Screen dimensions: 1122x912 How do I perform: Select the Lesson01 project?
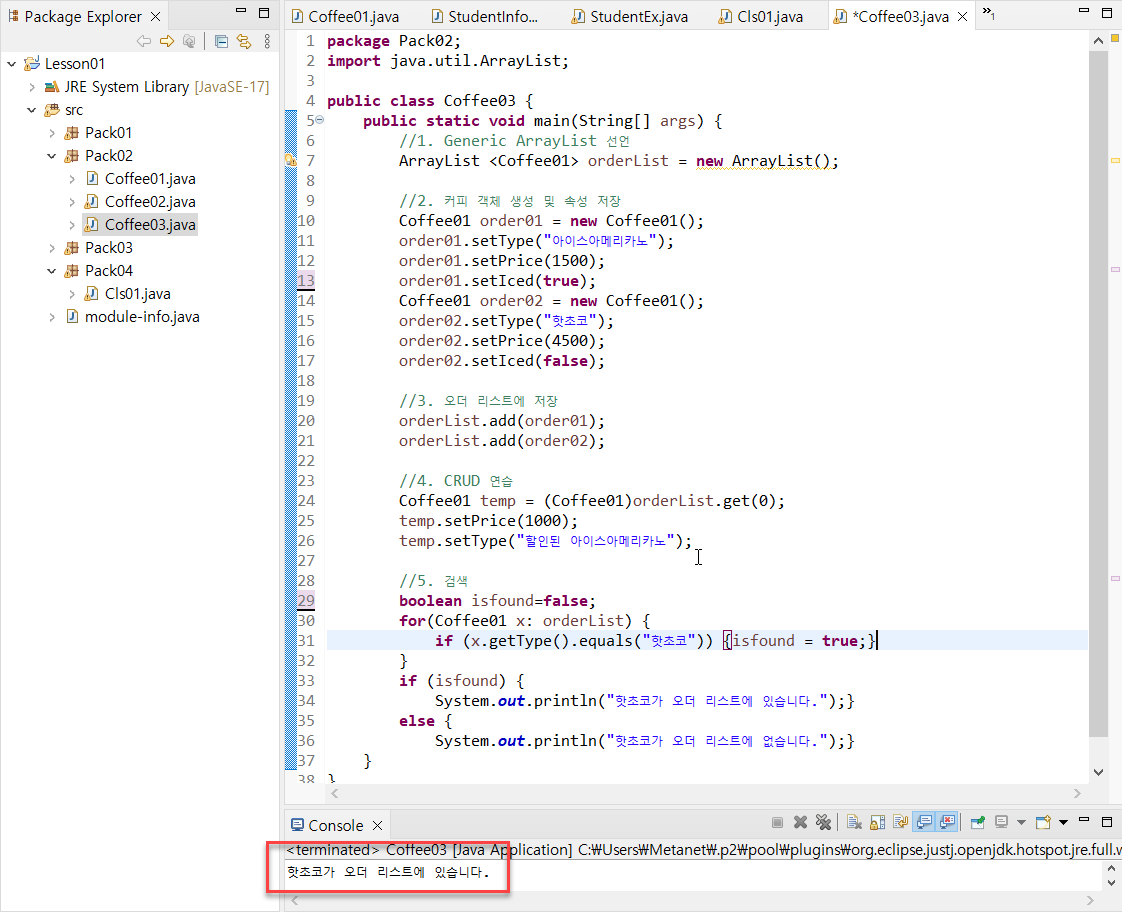(74, 64)
